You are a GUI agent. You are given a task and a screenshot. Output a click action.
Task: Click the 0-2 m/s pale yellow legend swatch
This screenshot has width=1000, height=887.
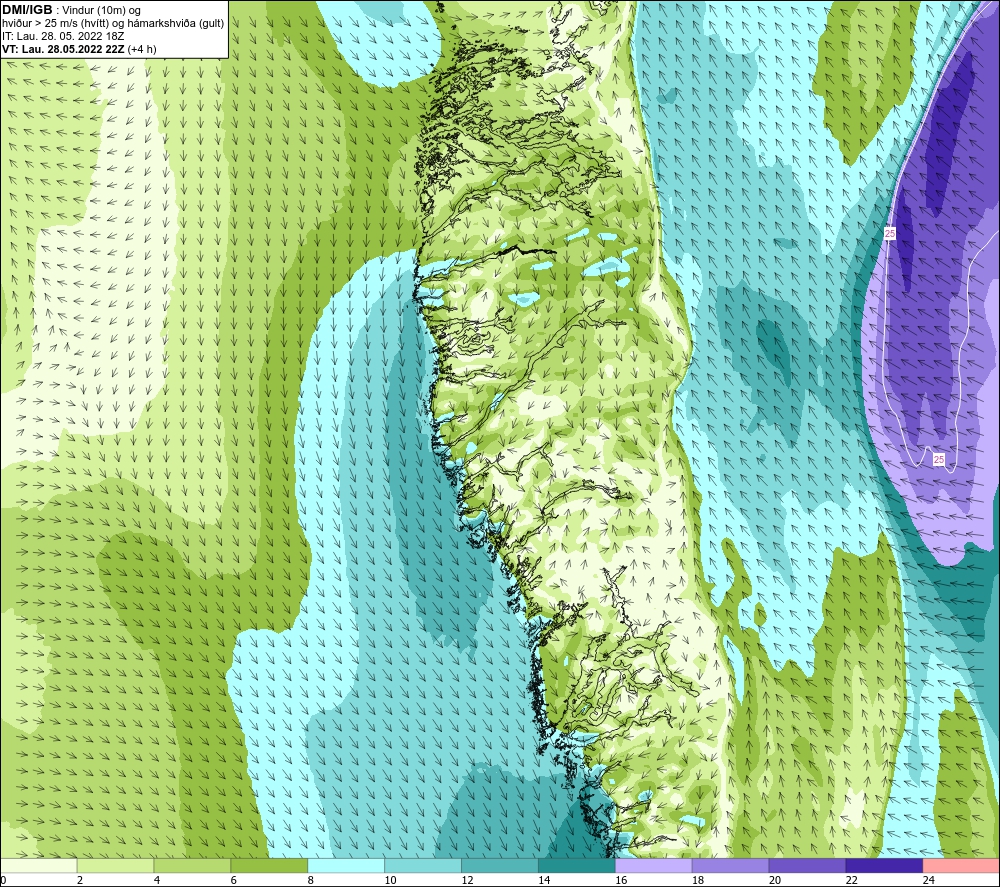39,865
